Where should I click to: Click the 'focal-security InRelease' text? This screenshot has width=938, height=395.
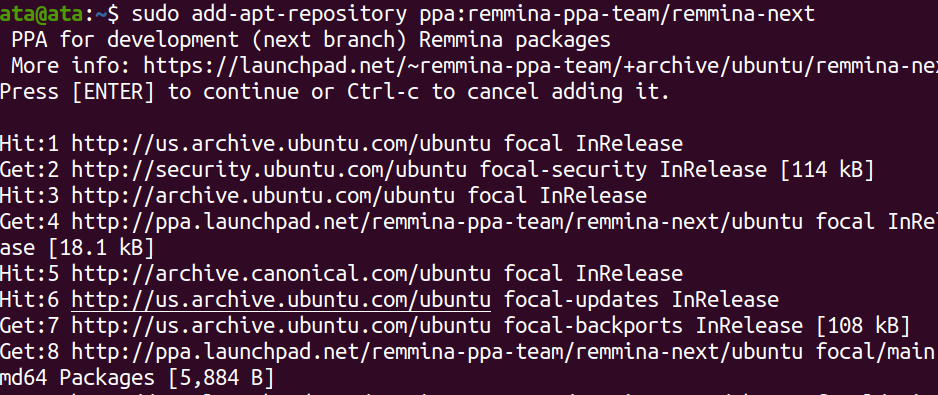tap(623, 170)
